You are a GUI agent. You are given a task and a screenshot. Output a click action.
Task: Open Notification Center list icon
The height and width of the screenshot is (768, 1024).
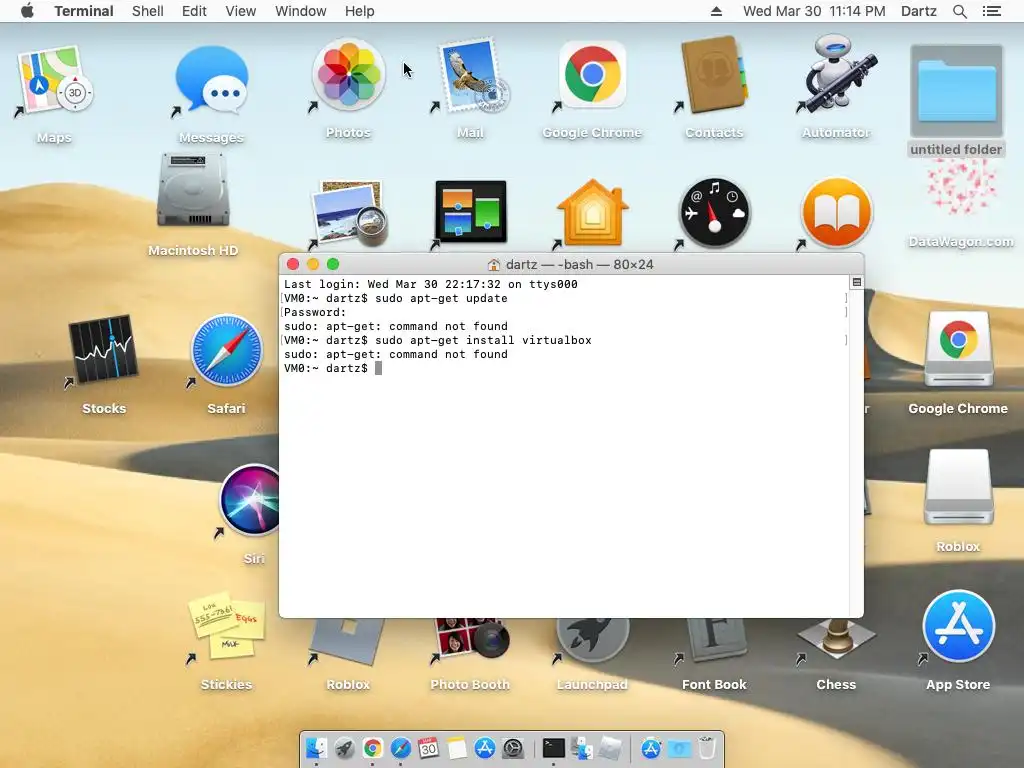click(991, 11)
